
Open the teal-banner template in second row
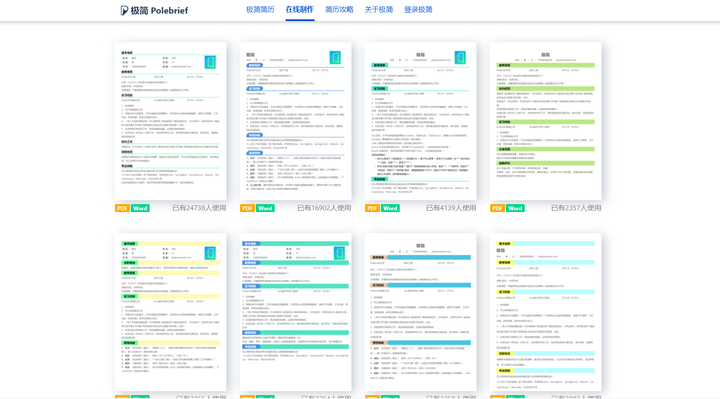(x=295, y=312)
